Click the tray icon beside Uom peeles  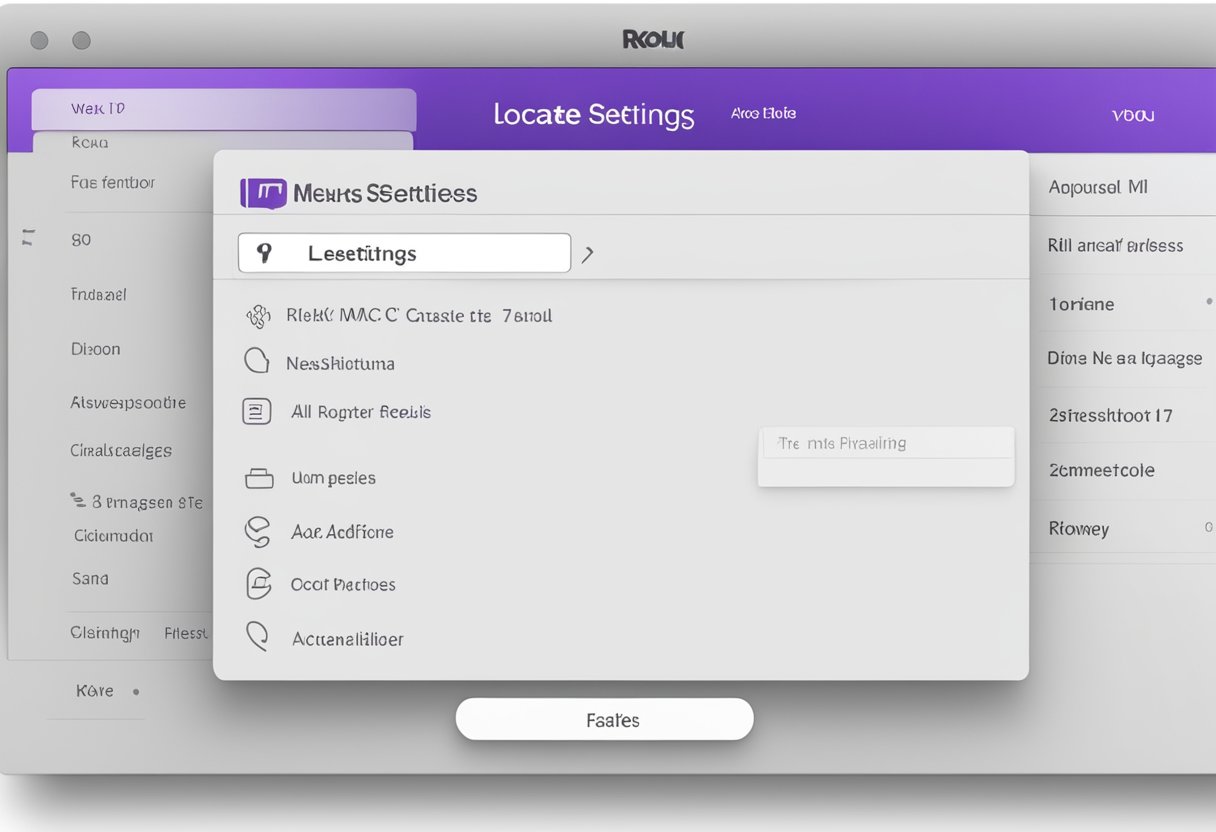pos(259,478)
